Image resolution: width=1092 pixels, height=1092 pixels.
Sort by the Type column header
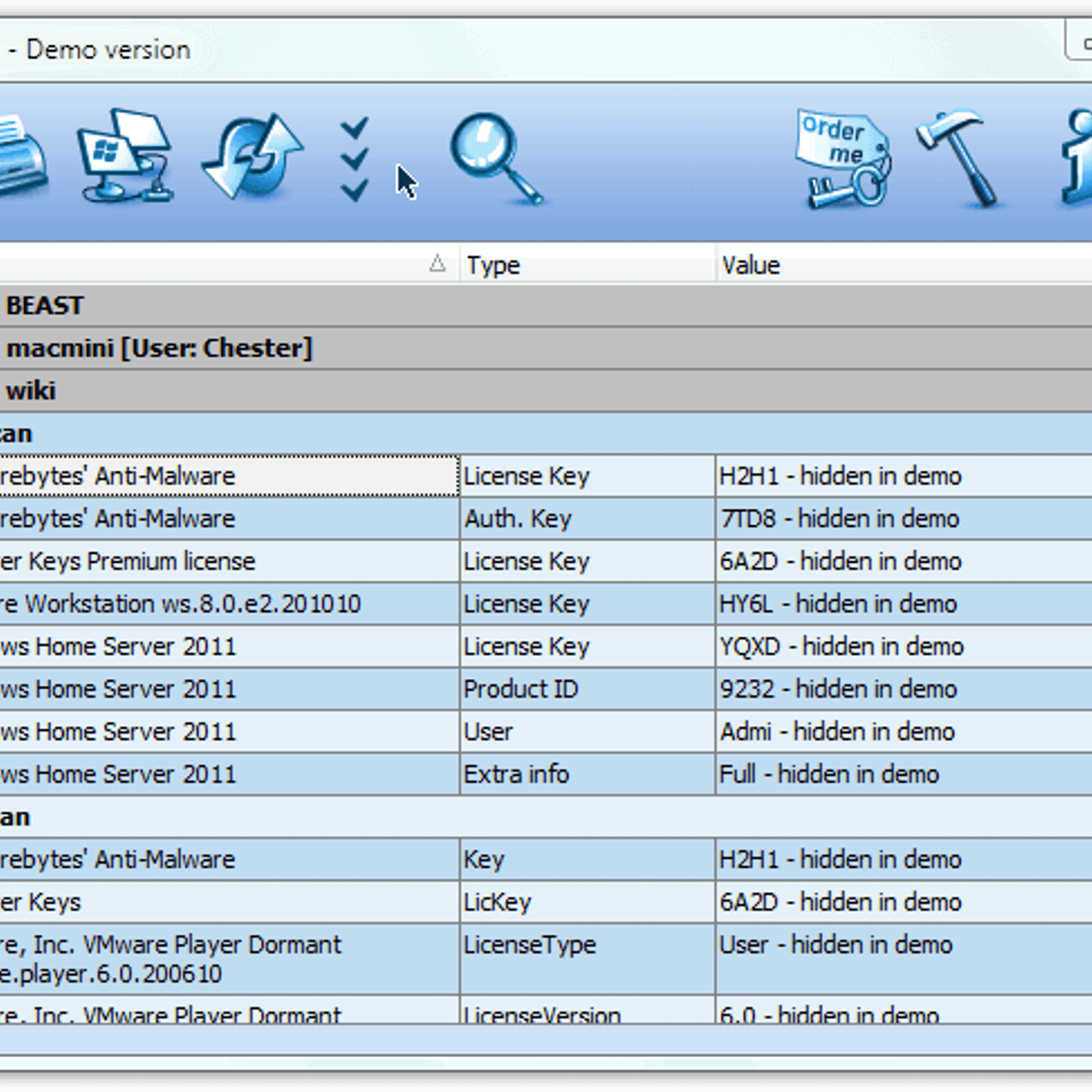pos(587,264)
